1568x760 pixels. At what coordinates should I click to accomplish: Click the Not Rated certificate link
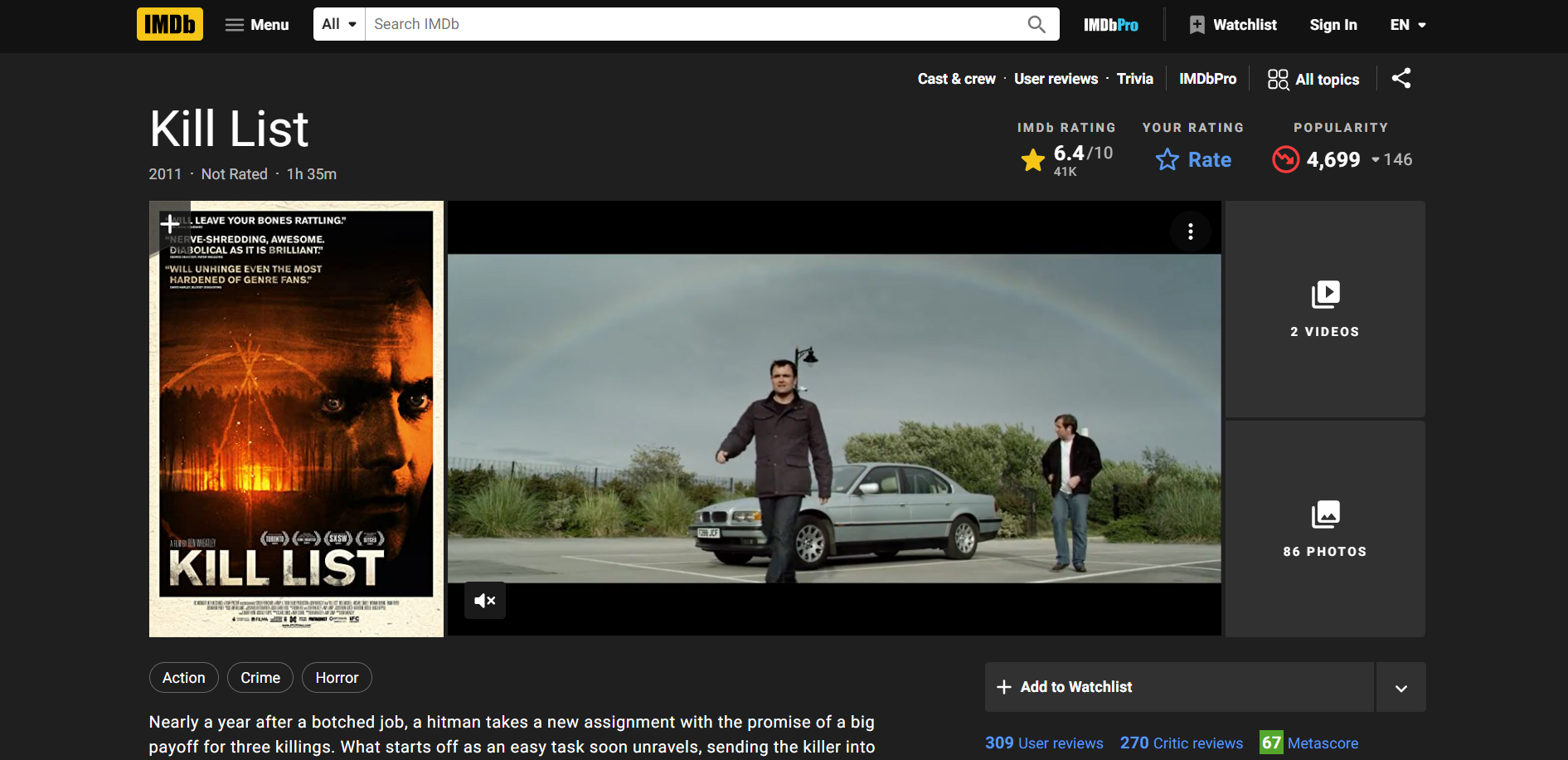tap(235, 174)
